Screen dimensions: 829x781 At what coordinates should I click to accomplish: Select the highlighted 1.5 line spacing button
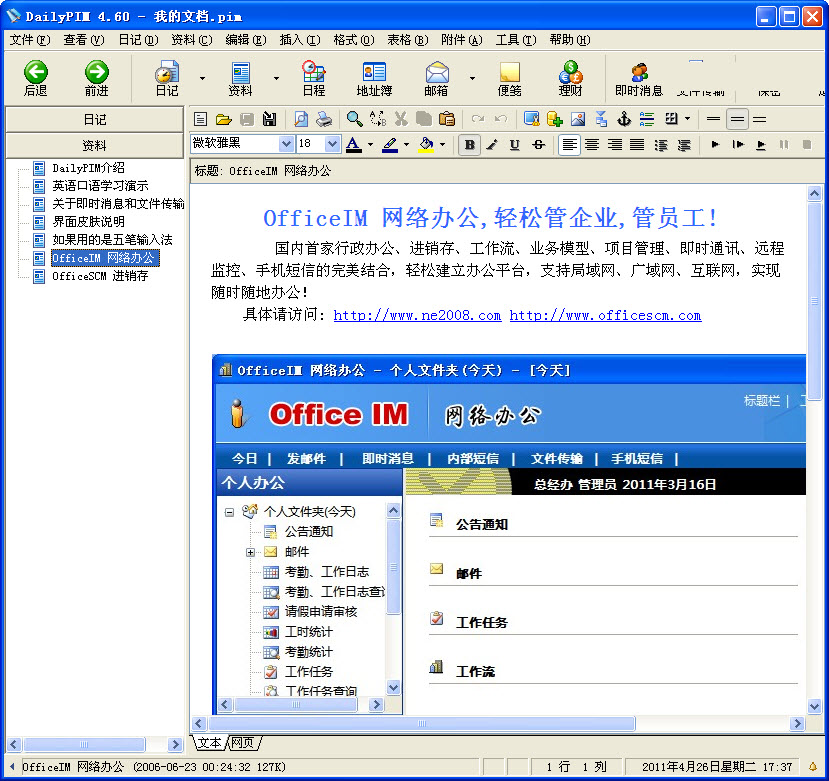737,120
